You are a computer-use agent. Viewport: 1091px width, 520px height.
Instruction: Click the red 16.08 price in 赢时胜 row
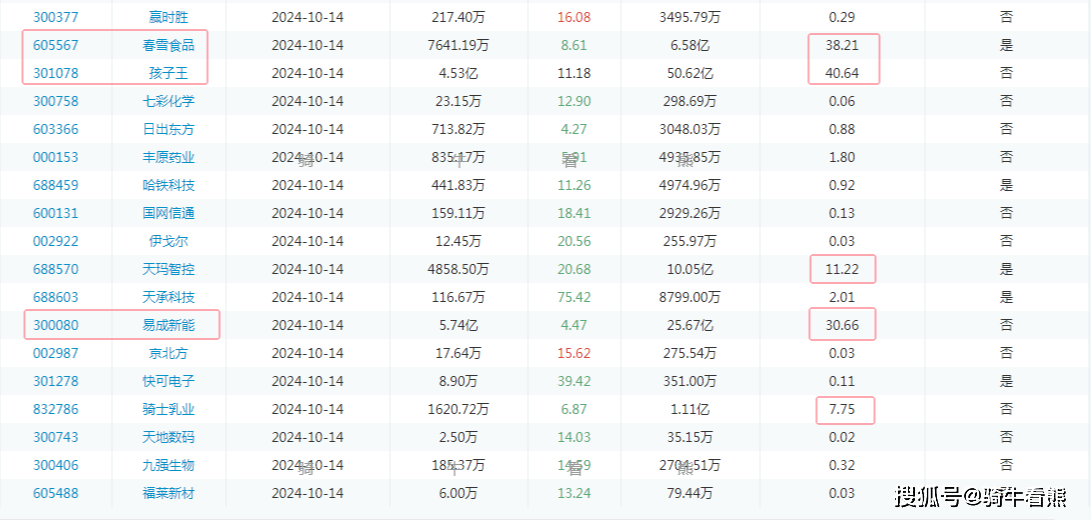tap(574, 17)
